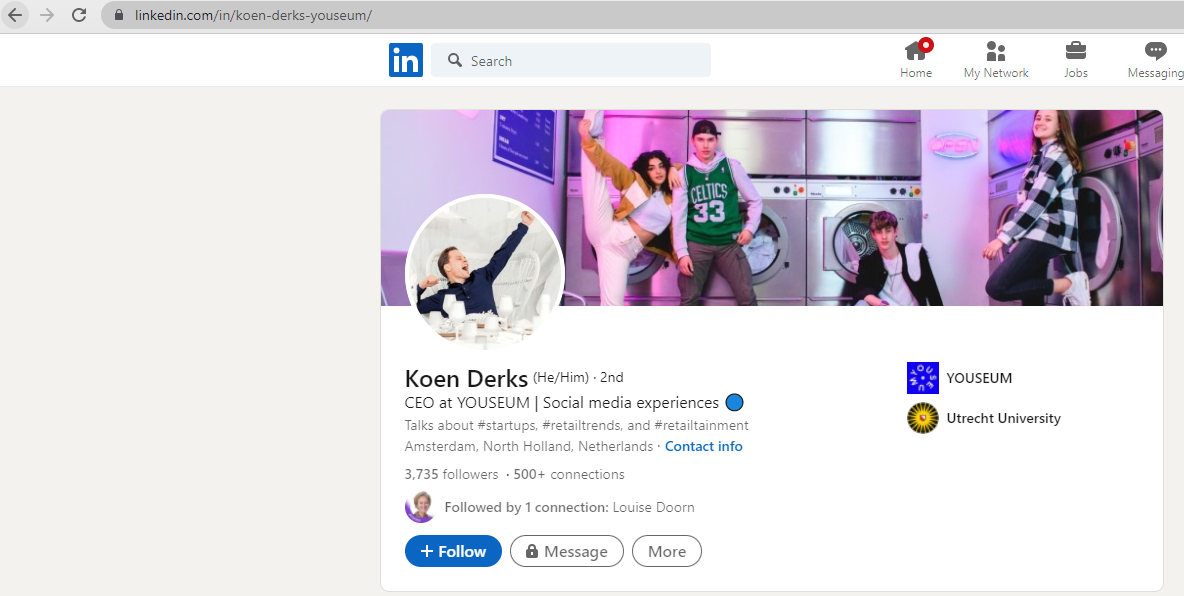
Task: Open the My Network icon
Action: pyautogui.click(x=995, y=52)
